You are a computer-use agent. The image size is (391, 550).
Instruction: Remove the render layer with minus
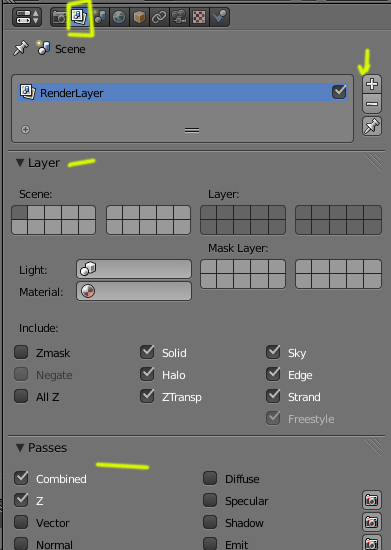tap(372, 104)
